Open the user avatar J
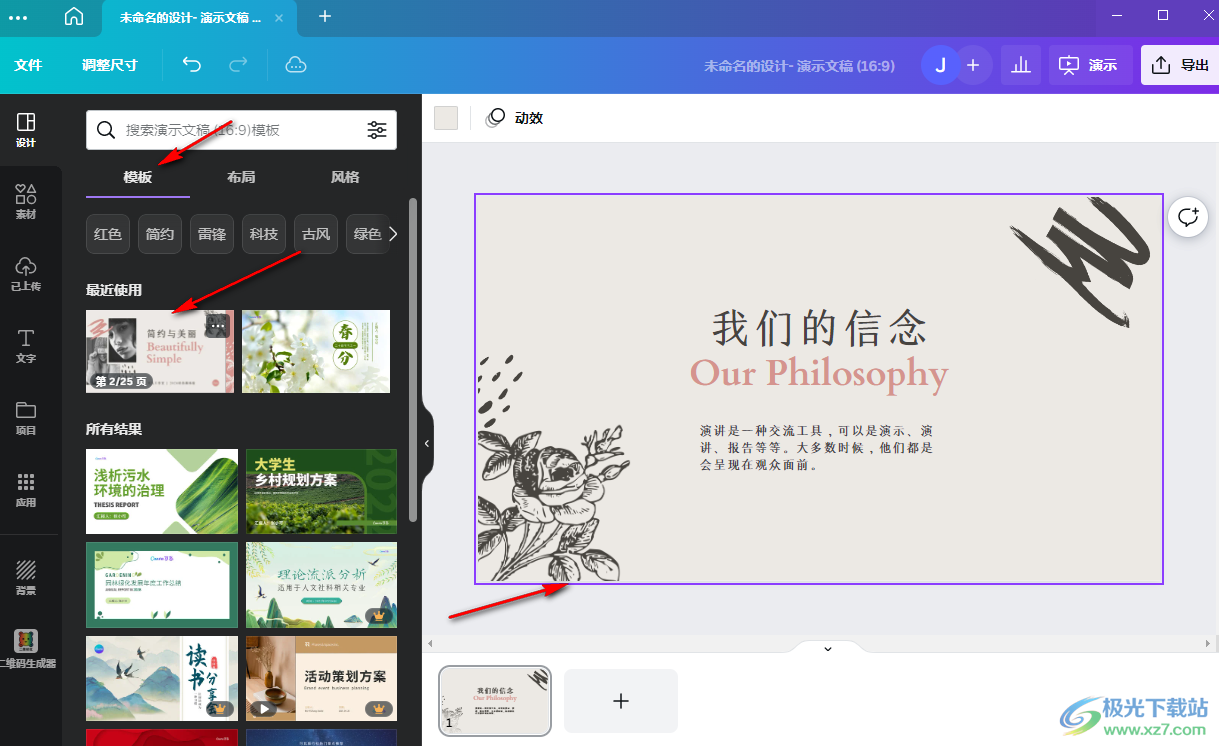 coord(940,65)
